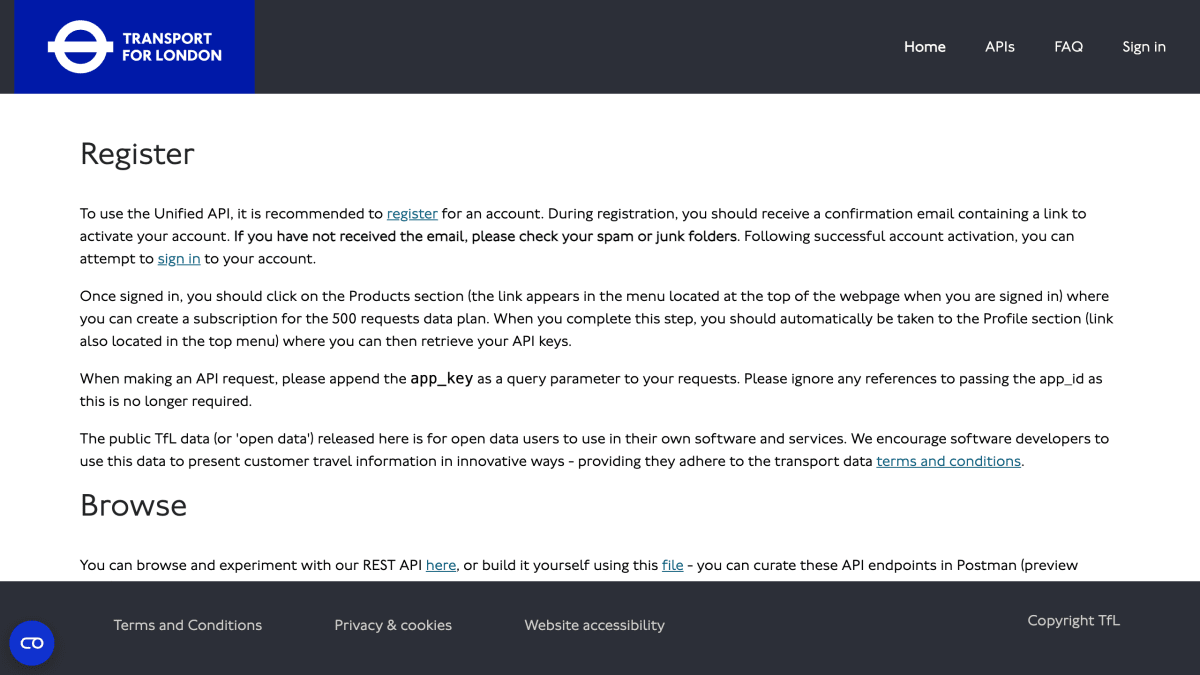1200x675 pixels.
Task: Click the TfL roundel logo icon
Action: point(79,47)
